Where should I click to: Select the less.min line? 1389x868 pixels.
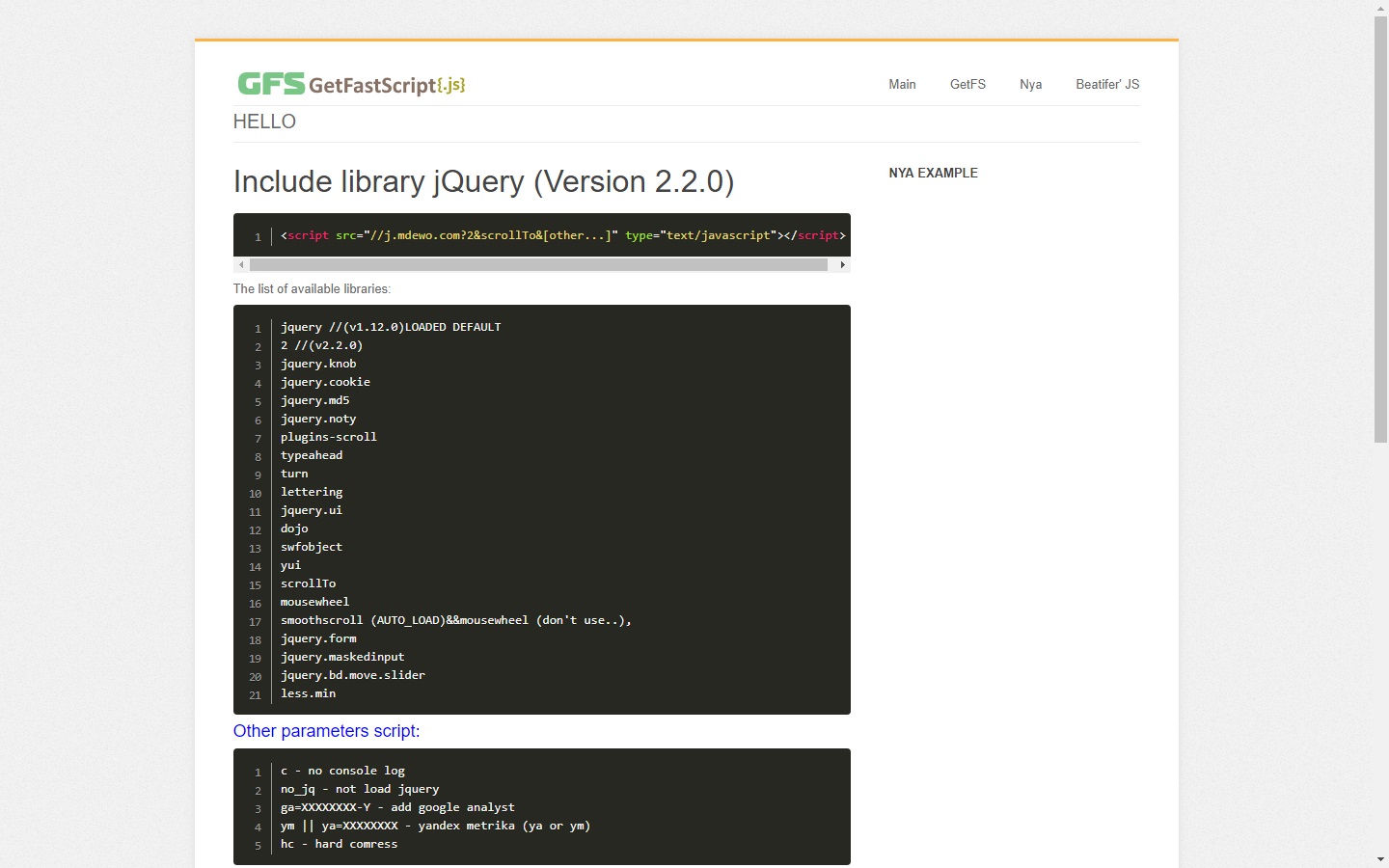click(308, 693)
